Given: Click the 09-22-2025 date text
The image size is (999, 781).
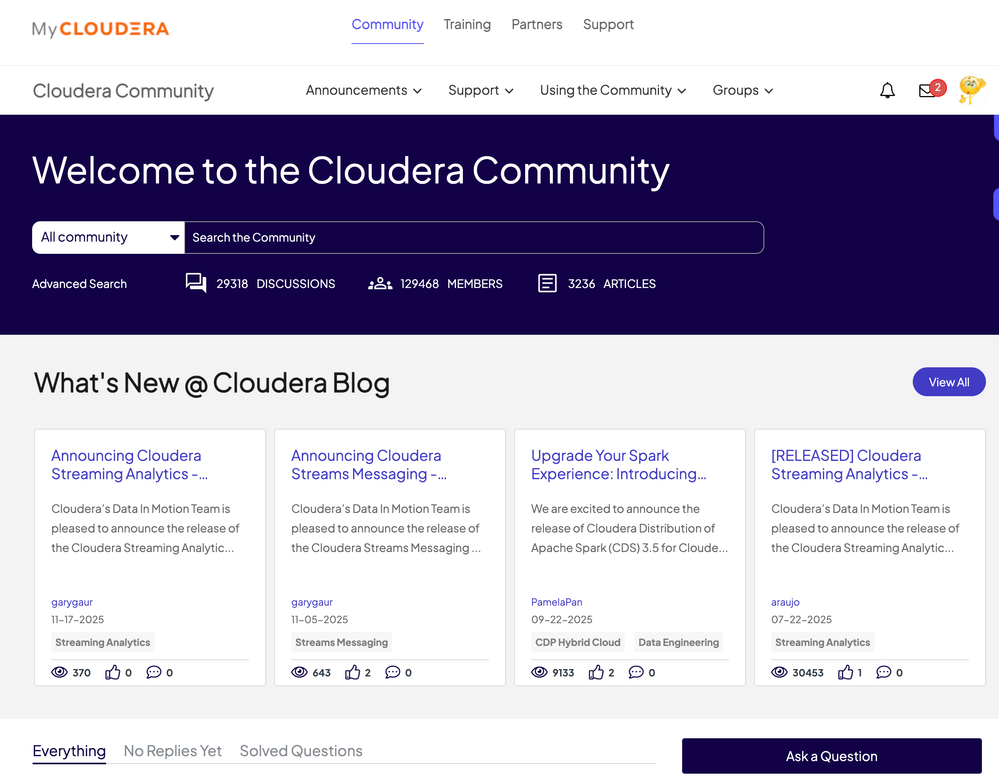Looking at the screenshot, I should [x=561, y=619].
